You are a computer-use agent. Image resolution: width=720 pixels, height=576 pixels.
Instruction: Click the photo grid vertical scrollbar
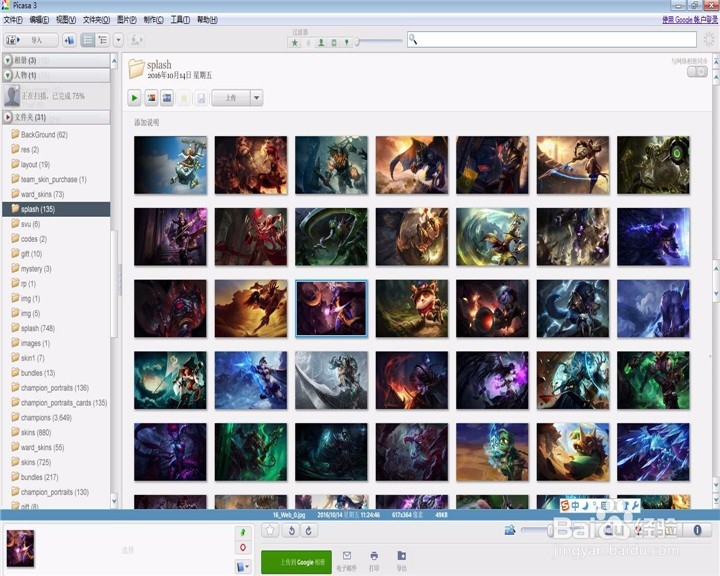click(x=716, y=280)
